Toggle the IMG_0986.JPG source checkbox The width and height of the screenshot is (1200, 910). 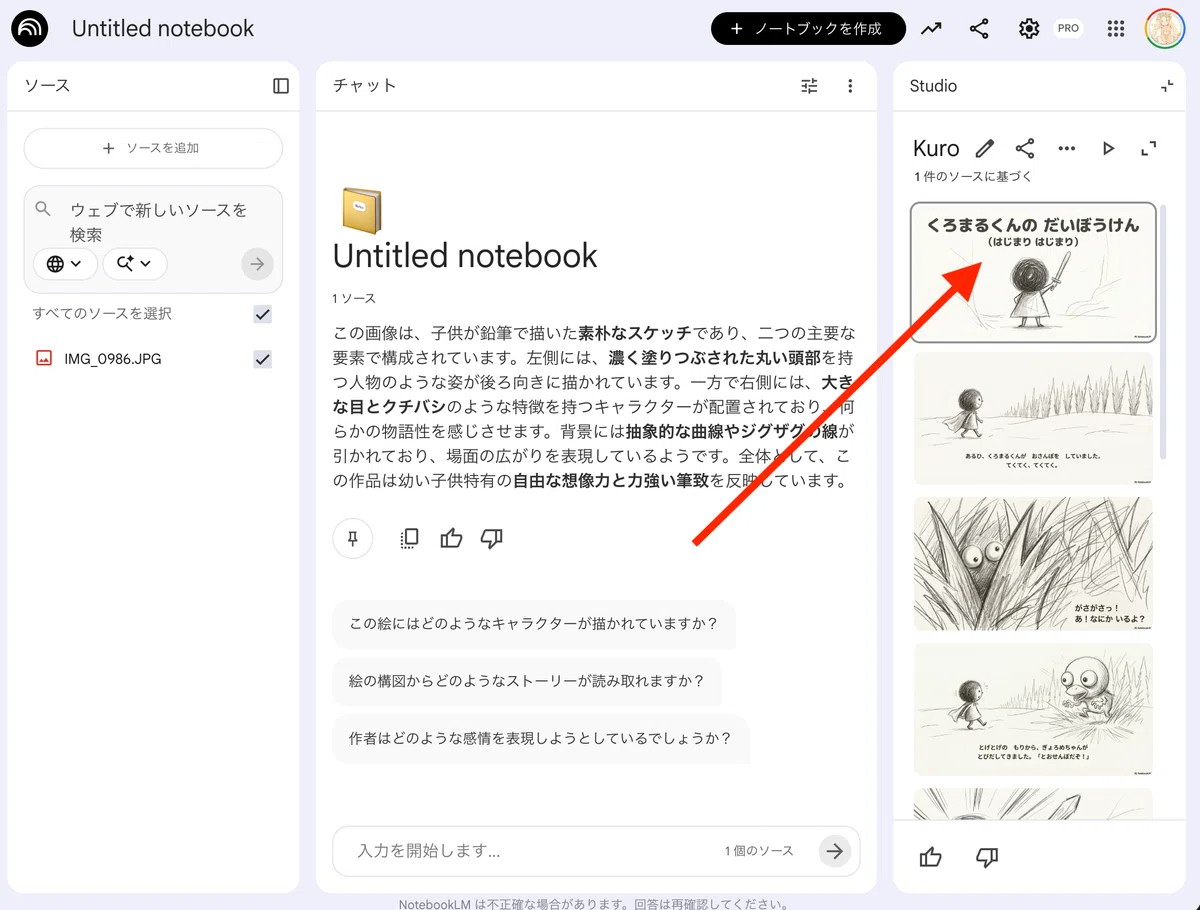pos(262,359)
